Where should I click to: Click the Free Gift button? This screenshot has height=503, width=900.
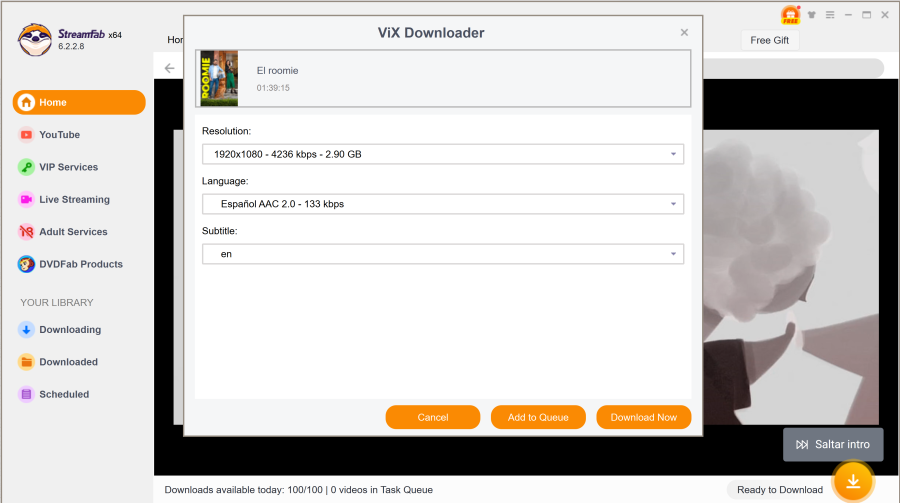pos(769,40)
